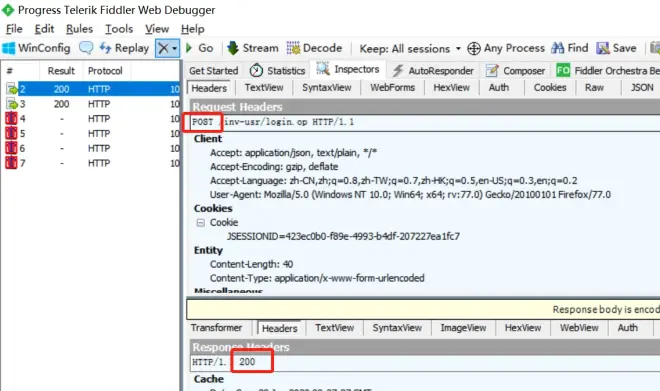
Task: Click the Accept-Encoding header line
Action: 274,167
